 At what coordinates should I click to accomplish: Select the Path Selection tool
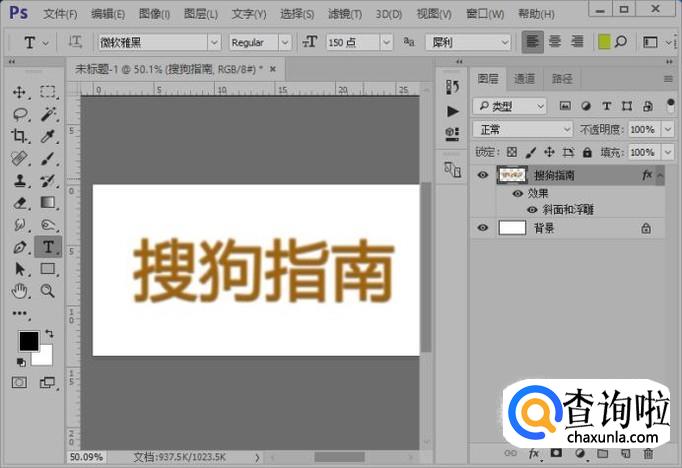coord(20,269)
